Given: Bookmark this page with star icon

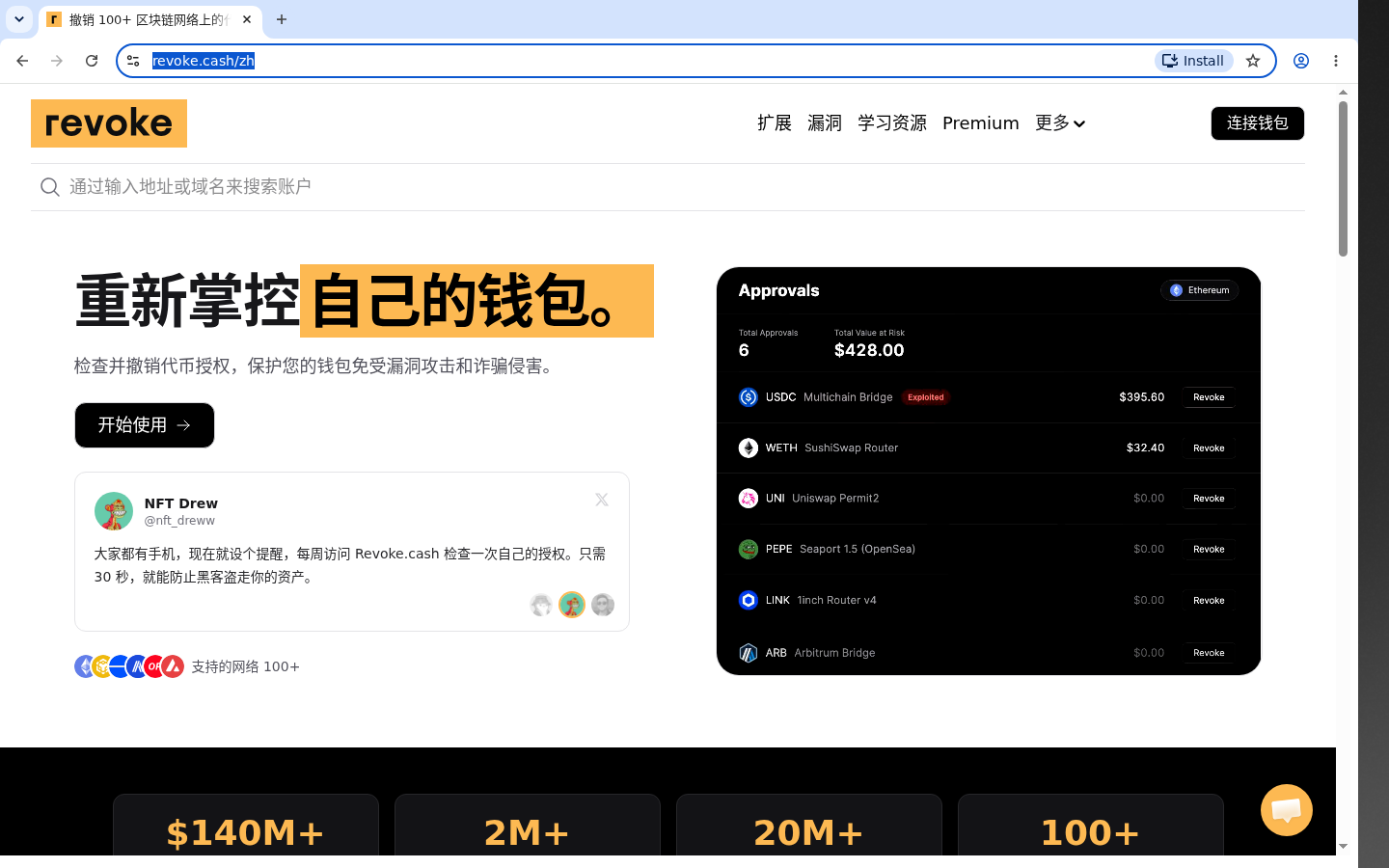Looking at the screenshot, I should pos(1253,61).
